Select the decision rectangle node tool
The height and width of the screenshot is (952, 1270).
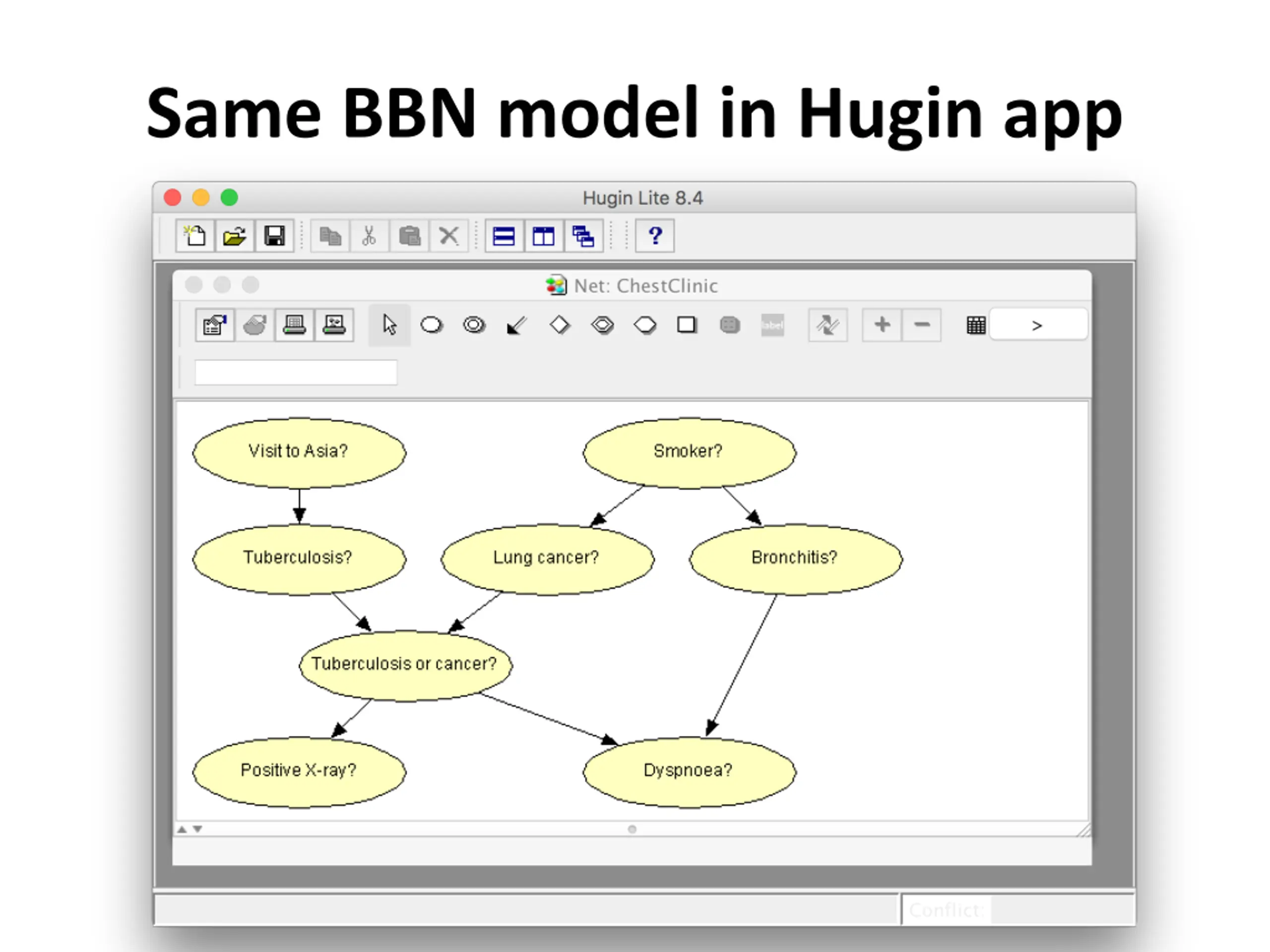tap(687, 325)
